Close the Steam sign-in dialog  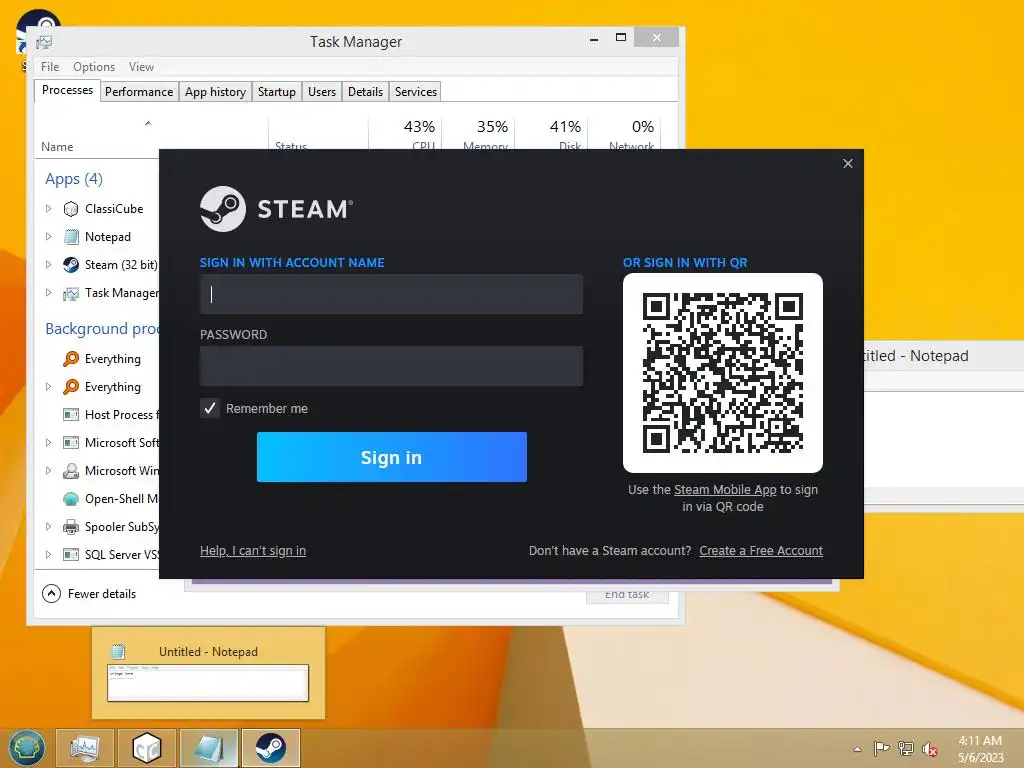pyautogui.click(x=848, y=163)
